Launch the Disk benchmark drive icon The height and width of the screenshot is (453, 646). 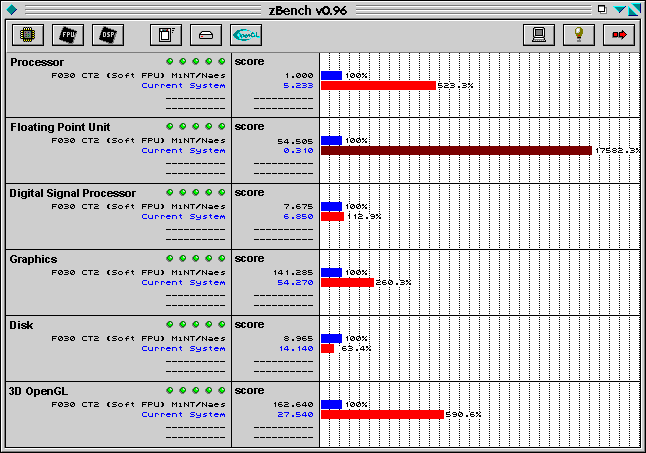(x=205, y=35)
